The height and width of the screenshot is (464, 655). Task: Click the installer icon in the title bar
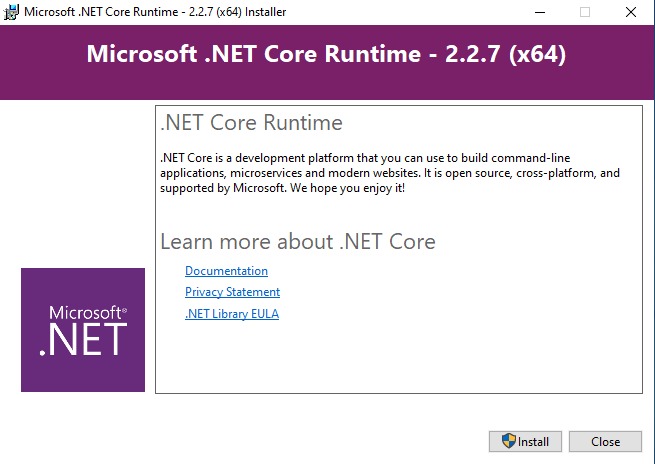tap(11, 12)
